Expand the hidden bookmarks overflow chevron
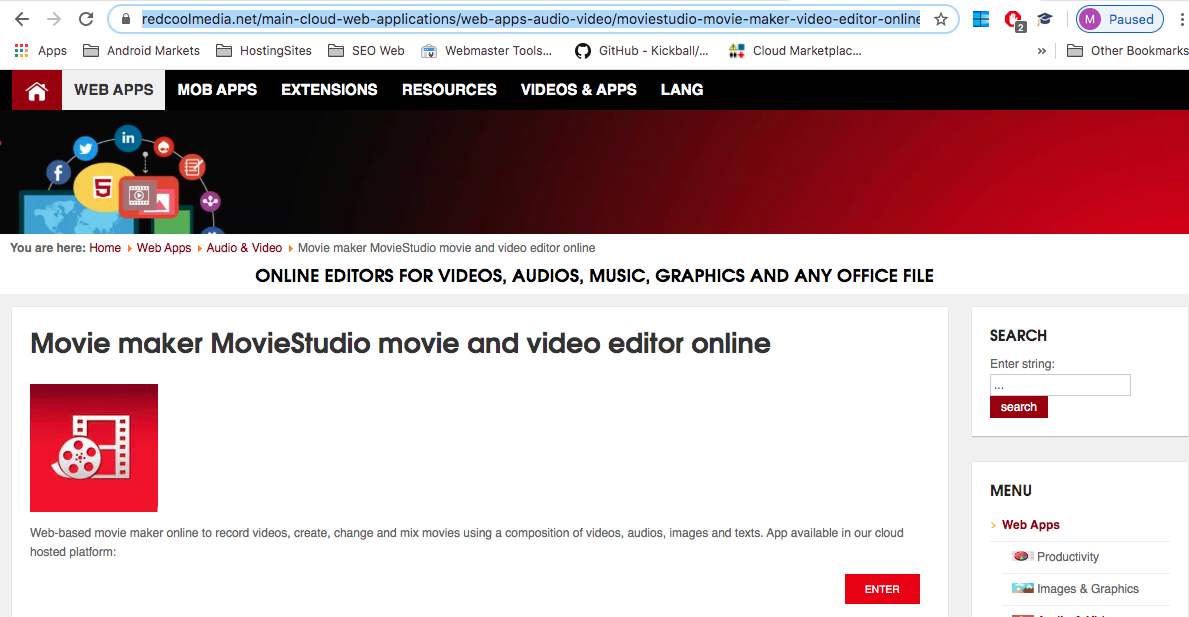The width and height of the screenshot is (1189, 617). coord(1042,50)
